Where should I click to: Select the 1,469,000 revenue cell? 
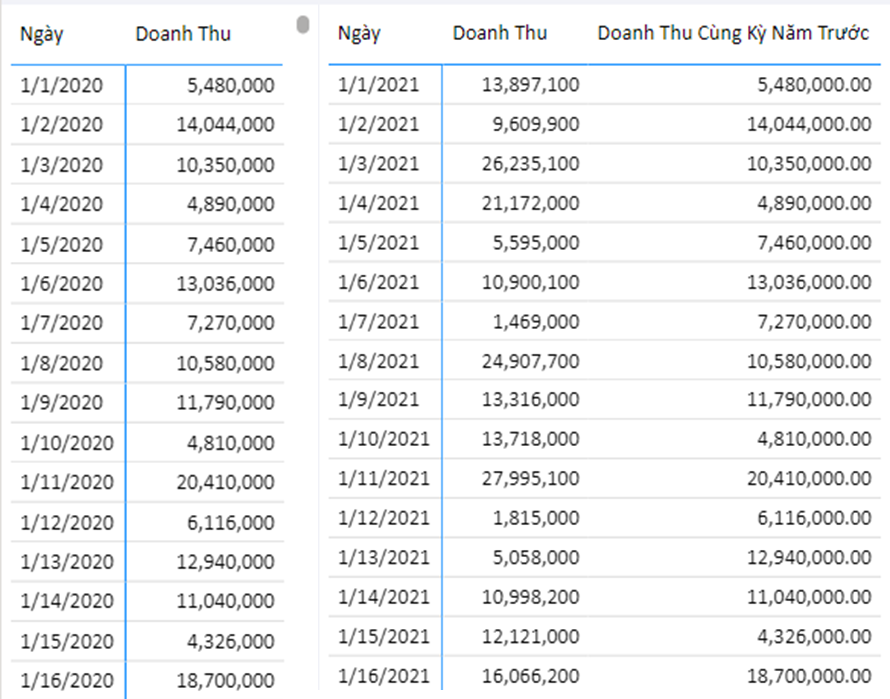[x=536, y=322]
